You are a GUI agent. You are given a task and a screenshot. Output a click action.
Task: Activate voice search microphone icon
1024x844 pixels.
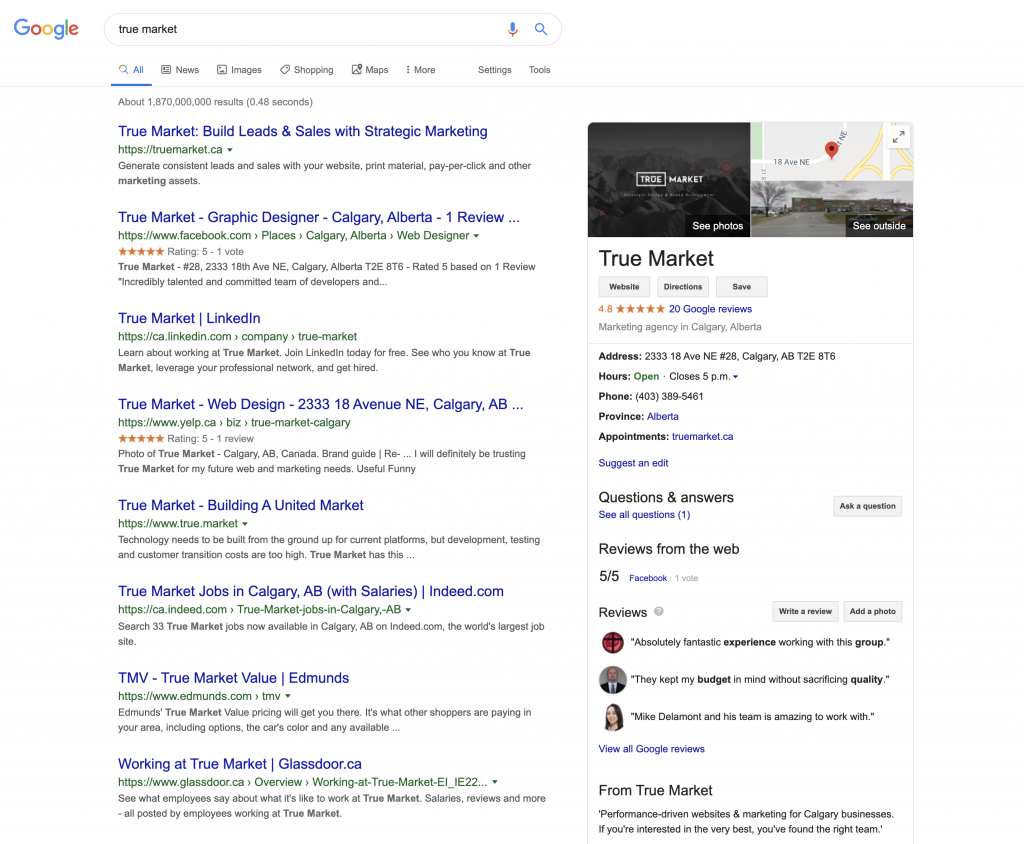513,30
